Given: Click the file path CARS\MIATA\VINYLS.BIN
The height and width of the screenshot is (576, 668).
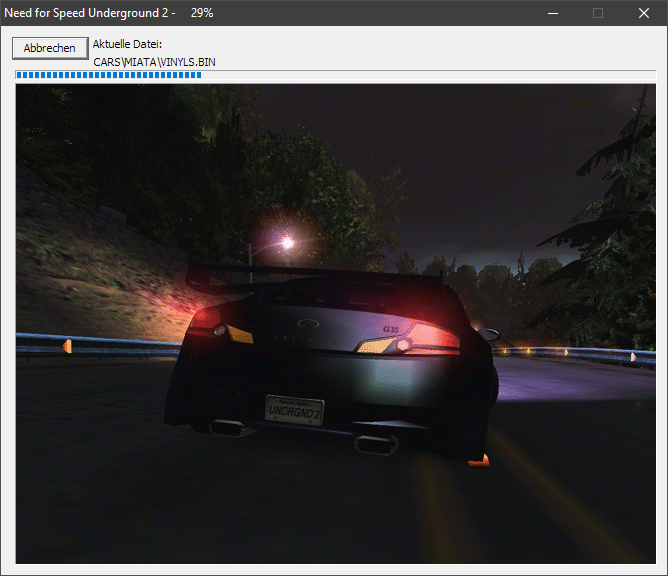Looking at the screenshot, I should pyautogui.click(x=154, y=62).
